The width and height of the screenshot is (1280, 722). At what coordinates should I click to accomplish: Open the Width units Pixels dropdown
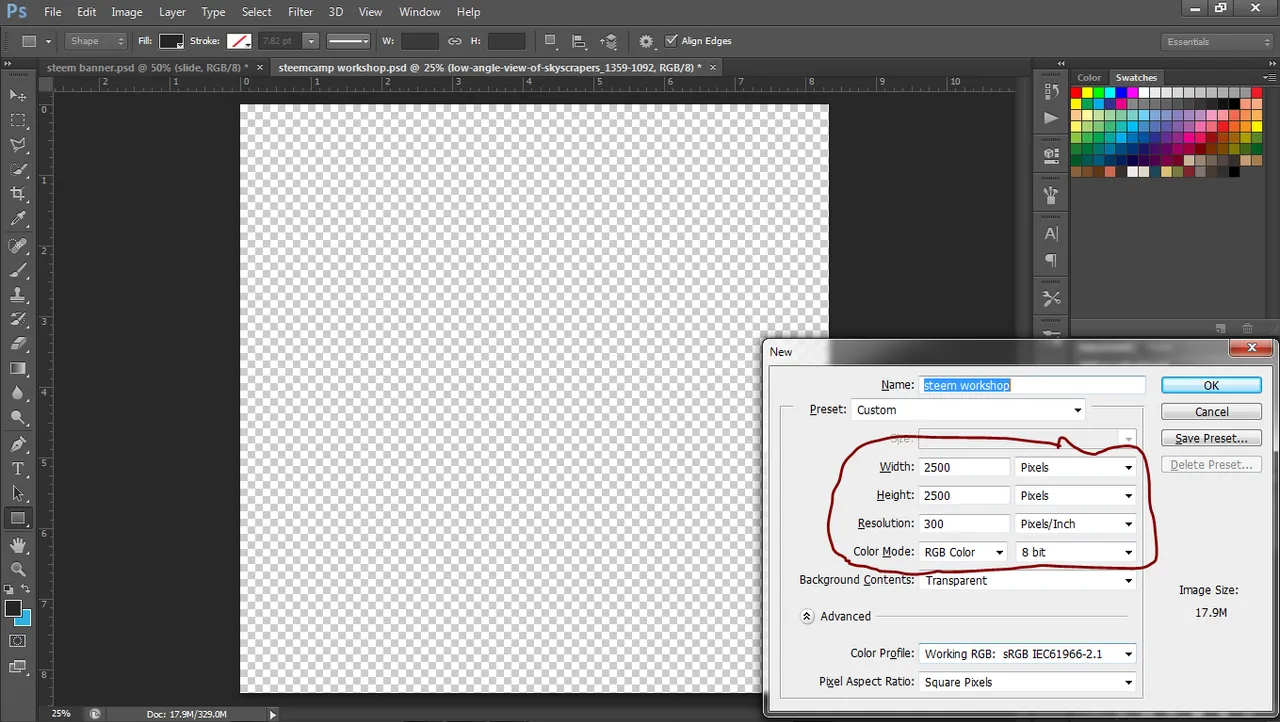1076,467
